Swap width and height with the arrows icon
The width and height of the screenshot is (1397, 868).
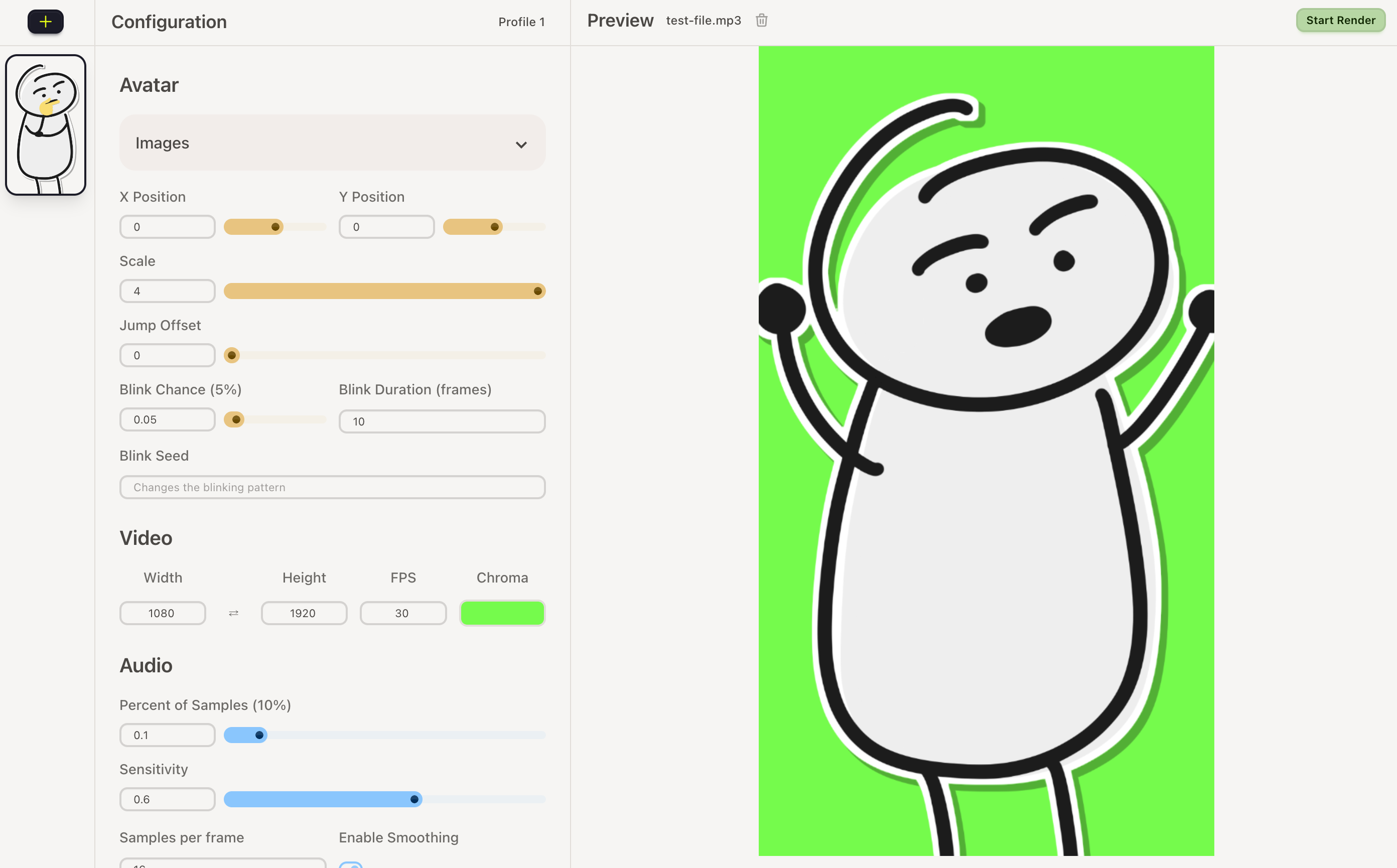[233, 613]
